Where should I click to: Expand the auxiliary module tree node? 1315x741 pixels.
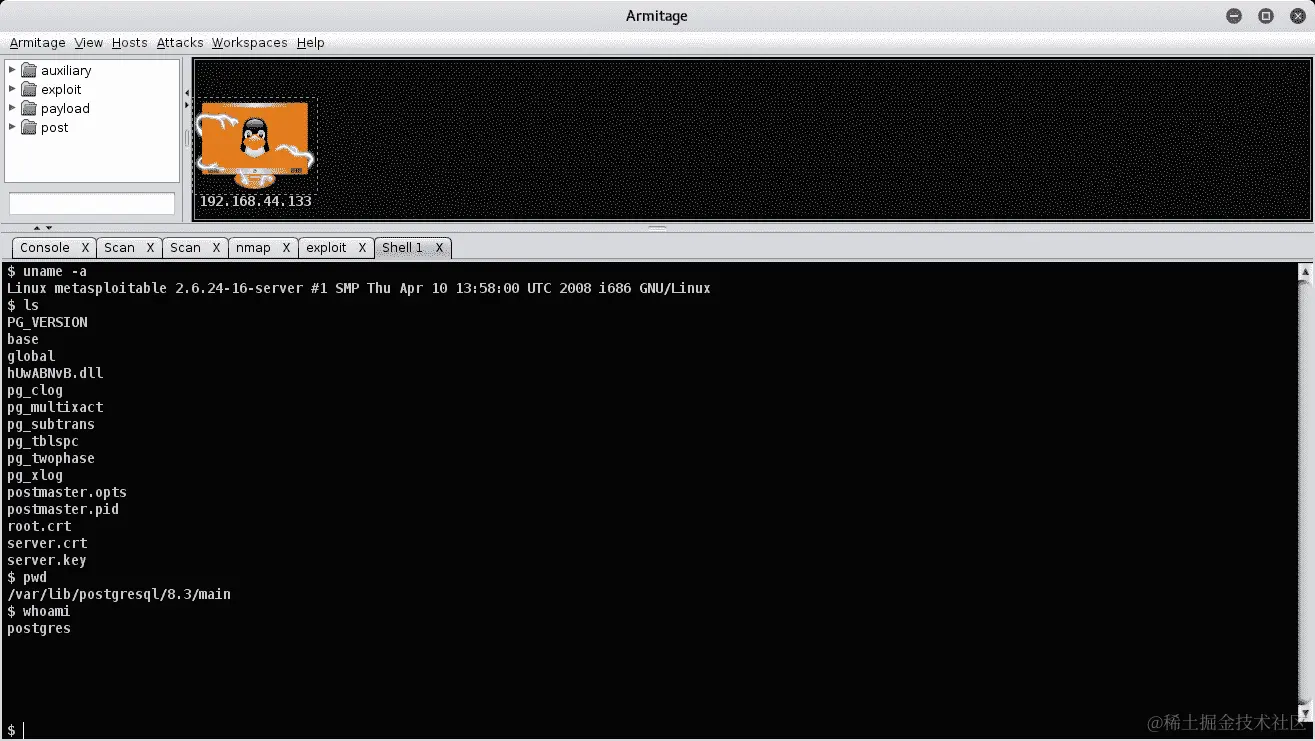tap(12, 70)
